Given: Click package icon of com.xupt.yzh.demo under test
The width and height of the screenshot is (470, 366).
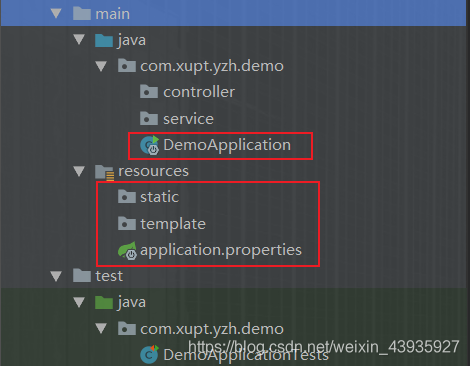Looking at the screenshot, I should [x=127, y=328].
